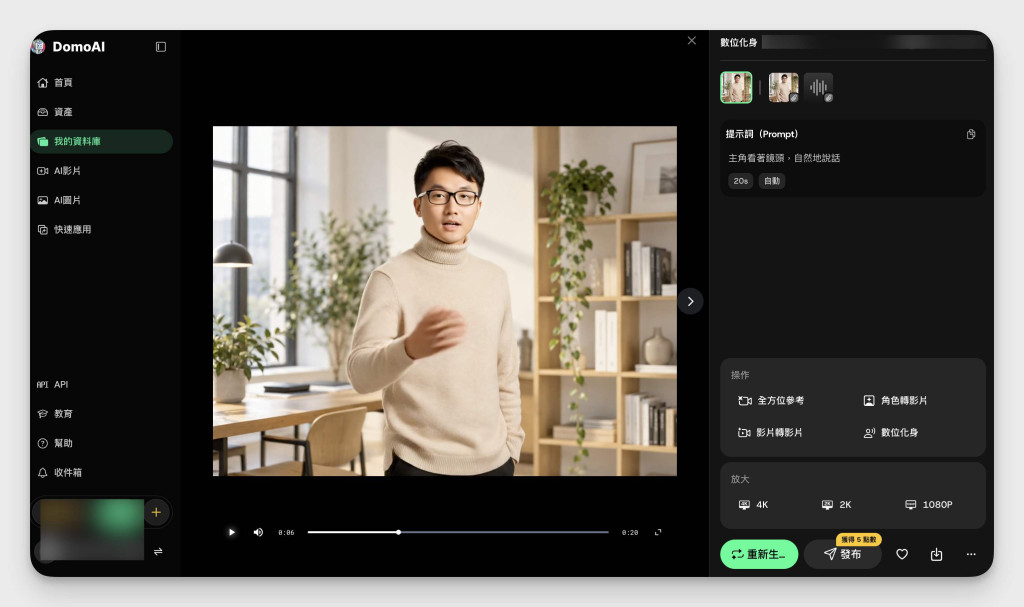Enter fullscreen video mode

point(658,533)
